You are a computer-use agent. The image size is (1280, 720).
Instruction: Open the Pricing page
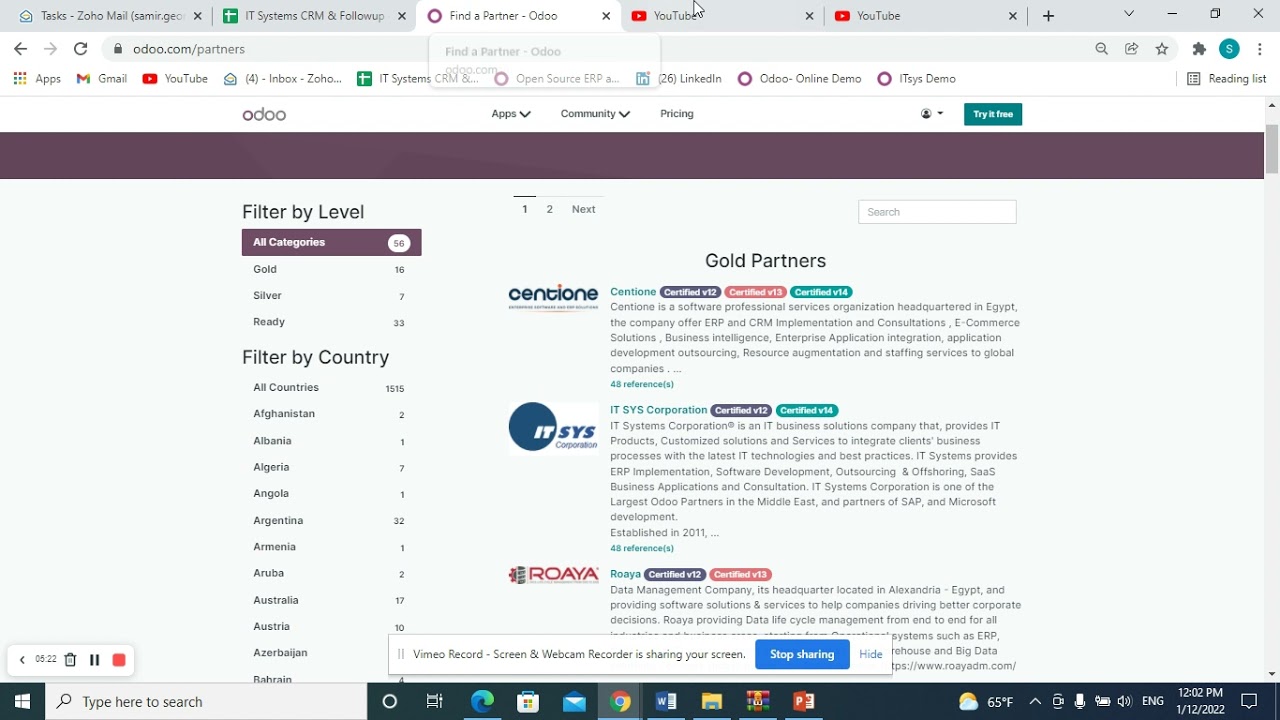coord(677,114)
